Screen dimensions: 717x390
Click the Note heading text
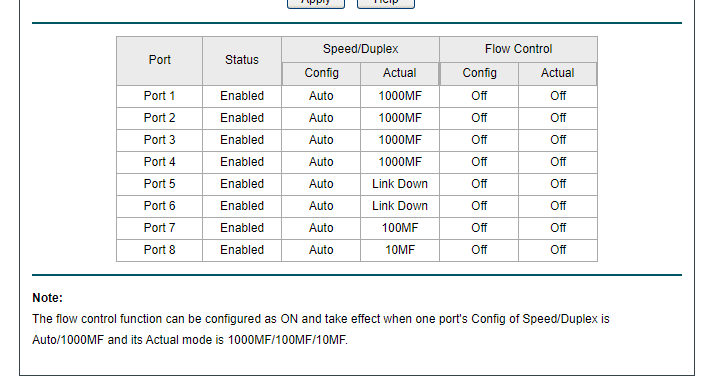[x=47, y=298]
